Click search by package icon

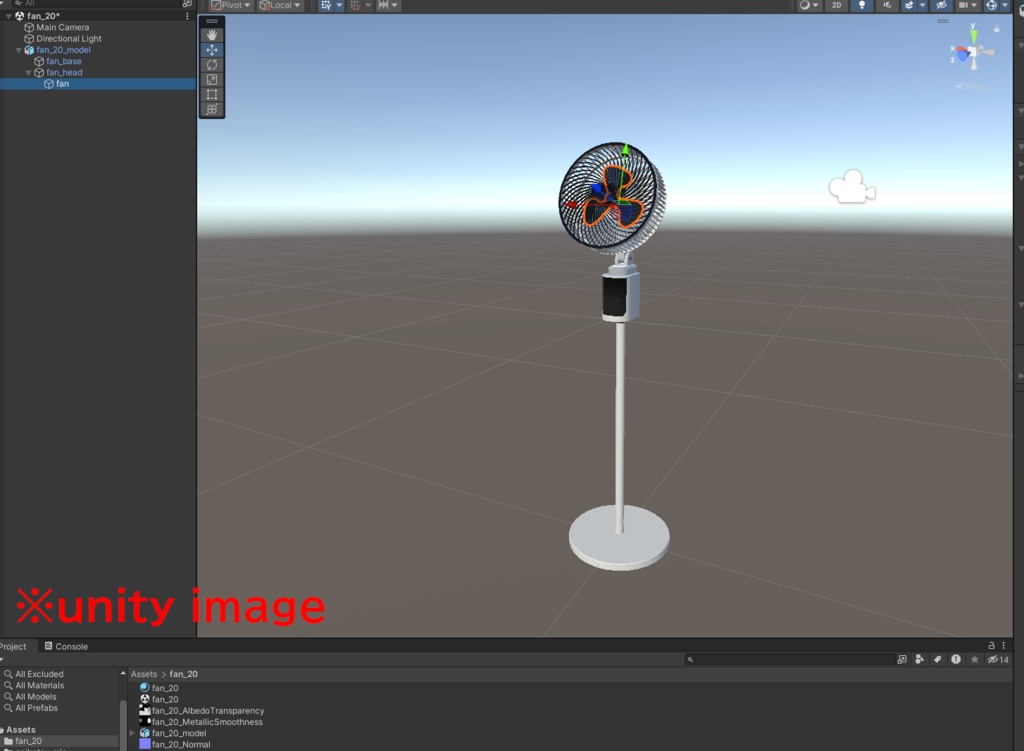[903, 660]
